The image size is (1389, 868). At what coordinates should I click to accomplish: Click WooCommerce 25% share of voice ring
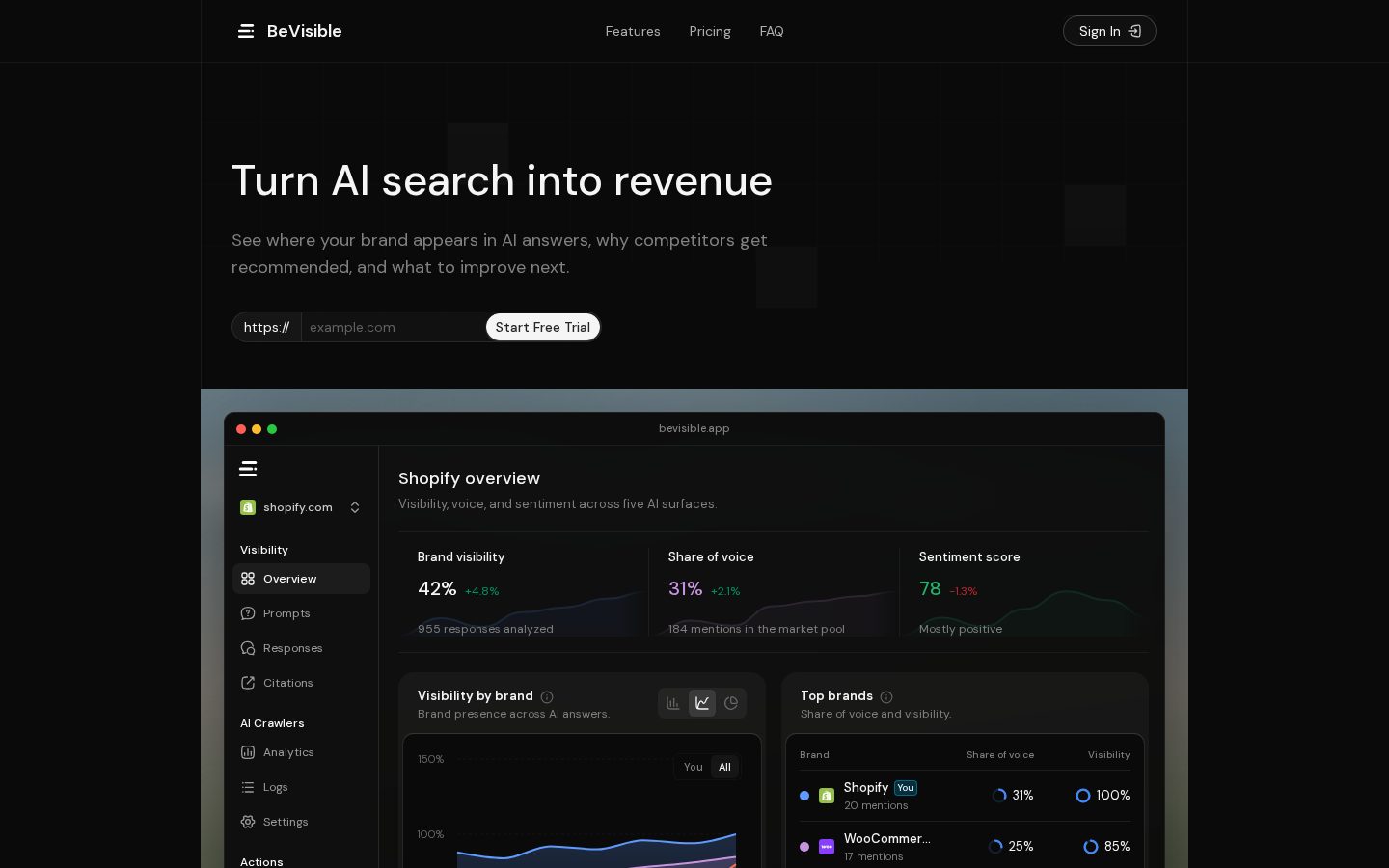[995, 847]
